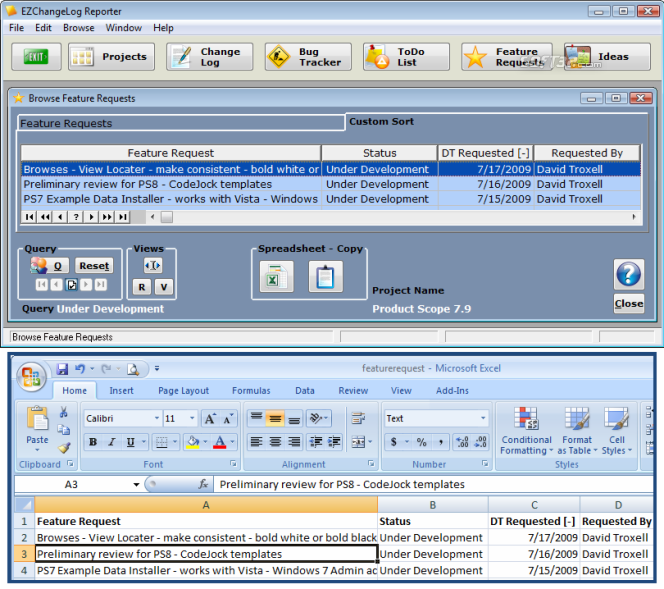Viewport: 664px width, 589px height.
Task: Open the Page Layout ribbon tab
Action: [183, 390]
